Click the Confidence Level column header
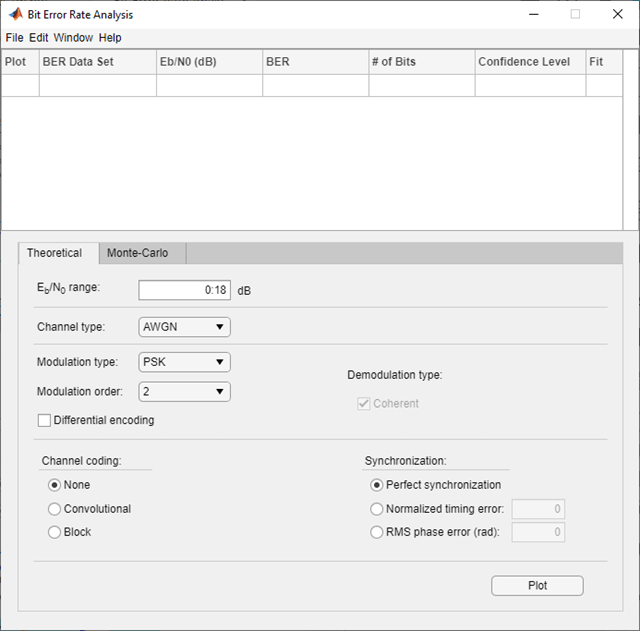640x631 pixels. click(x=531, y=62)
